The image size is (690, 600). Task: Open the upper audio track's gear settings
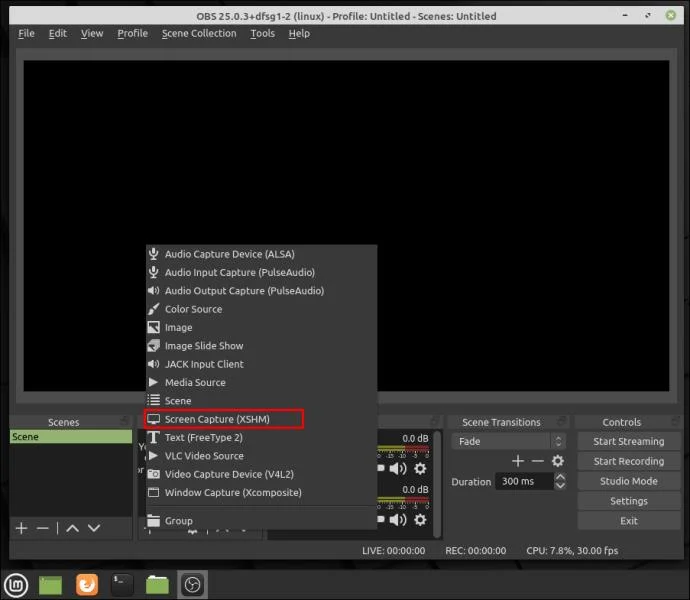(x=420, y=468)
